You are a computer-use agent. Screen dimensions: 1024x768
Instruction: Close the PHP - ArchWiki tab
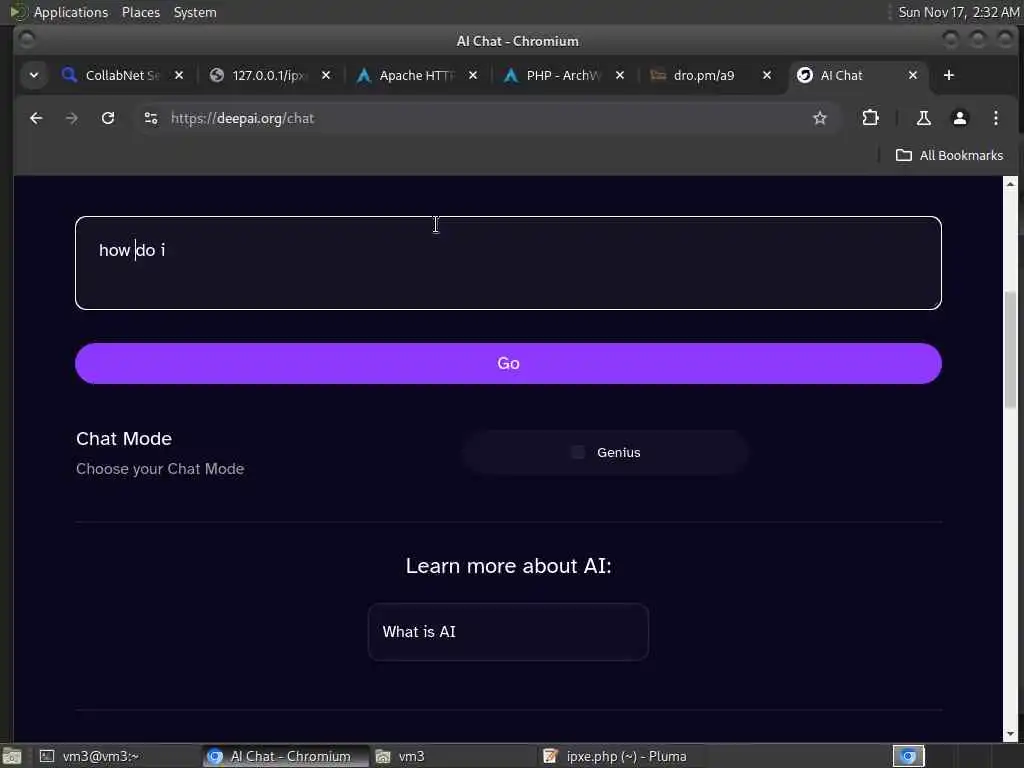[x=620, y=76]
